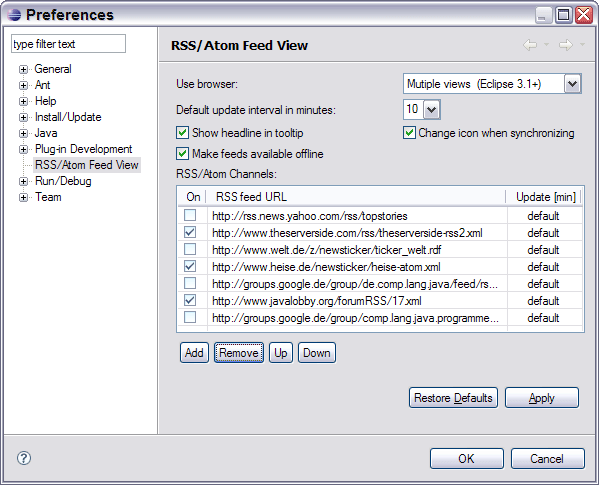
Task: Open the back history dropdown arrow
Action: [546, 45]
